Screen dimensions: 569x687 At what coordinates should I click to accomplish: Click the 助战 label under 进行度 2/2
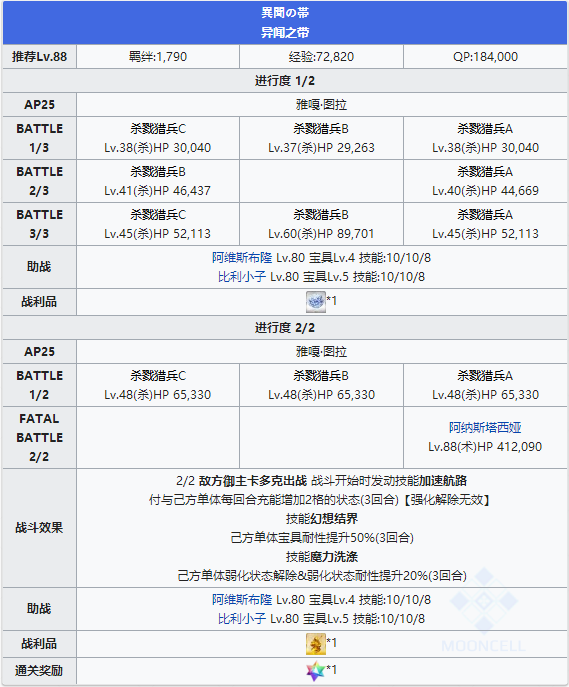coord(39,609)
